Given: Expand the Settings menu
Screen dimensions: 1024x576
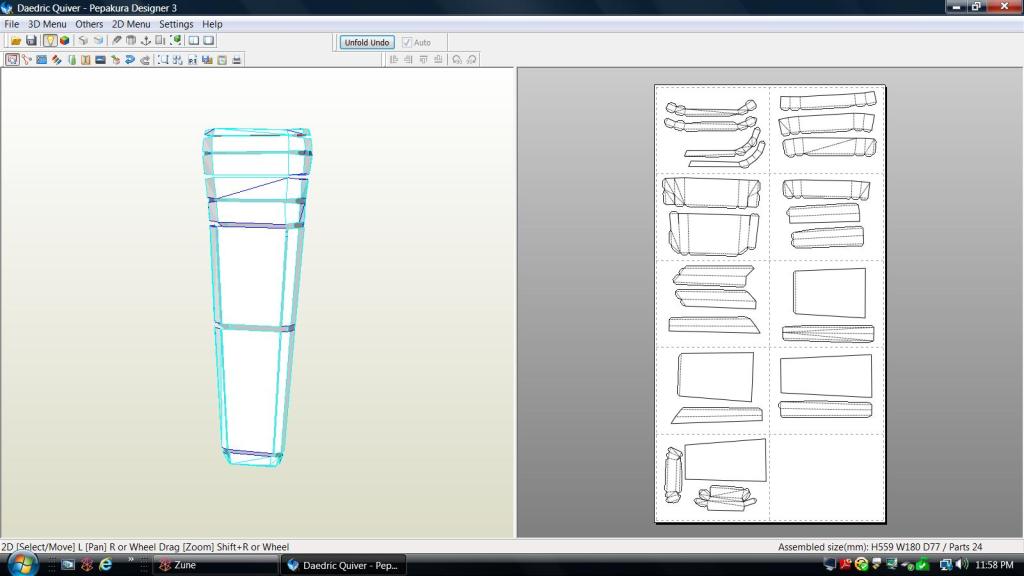Looking at the screenshot, I should click(176, 24).
